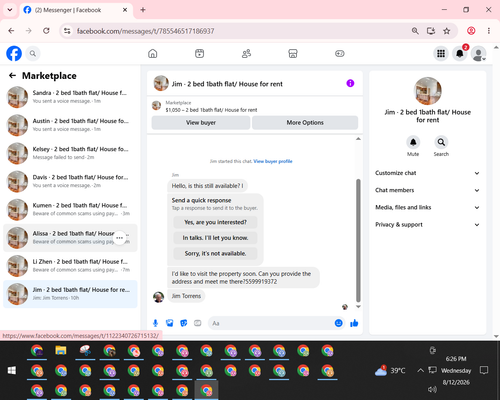The height and width of the screenshot is (400, 500).
Task: View site information icon
Action: 67,31
